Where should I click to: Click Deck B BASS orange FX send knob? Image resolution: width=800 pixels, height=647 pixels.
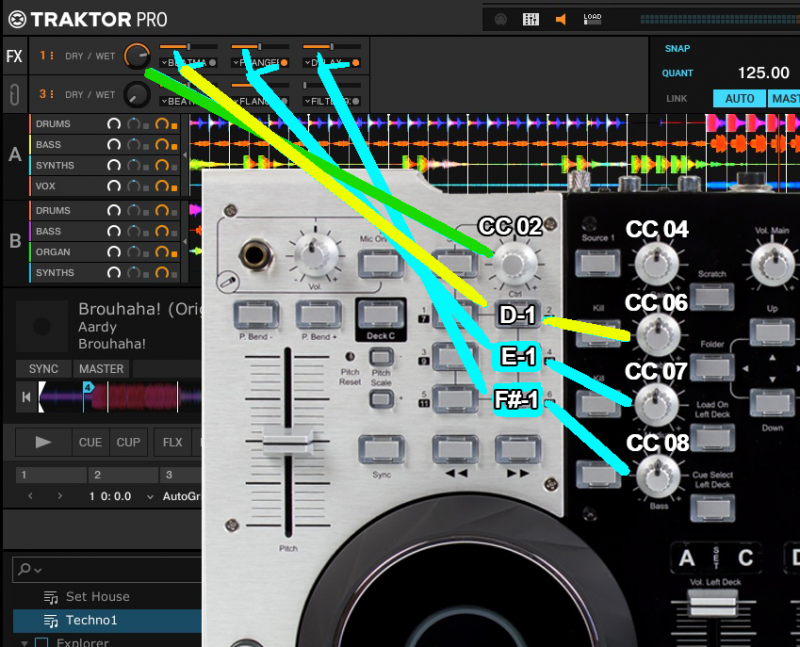point(162,232)
